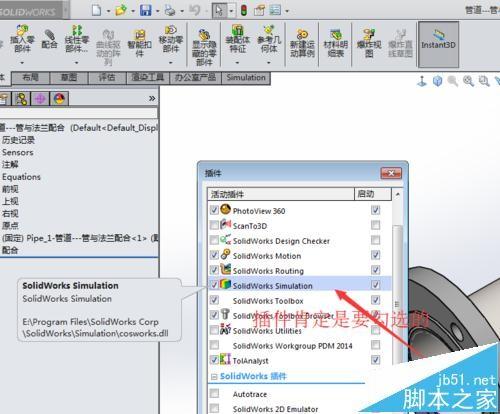
Task: Open the Save dropdown arrow
Action: click(157, 11)
